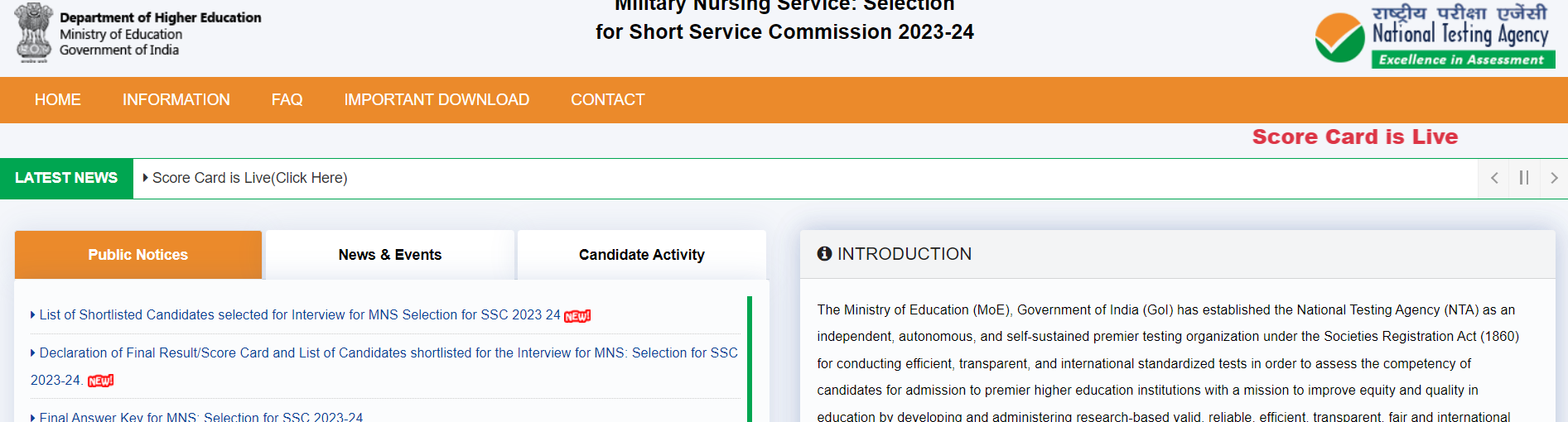Click the next news arrow in ticker
1568x422 pixels.
click(1554, 178)
